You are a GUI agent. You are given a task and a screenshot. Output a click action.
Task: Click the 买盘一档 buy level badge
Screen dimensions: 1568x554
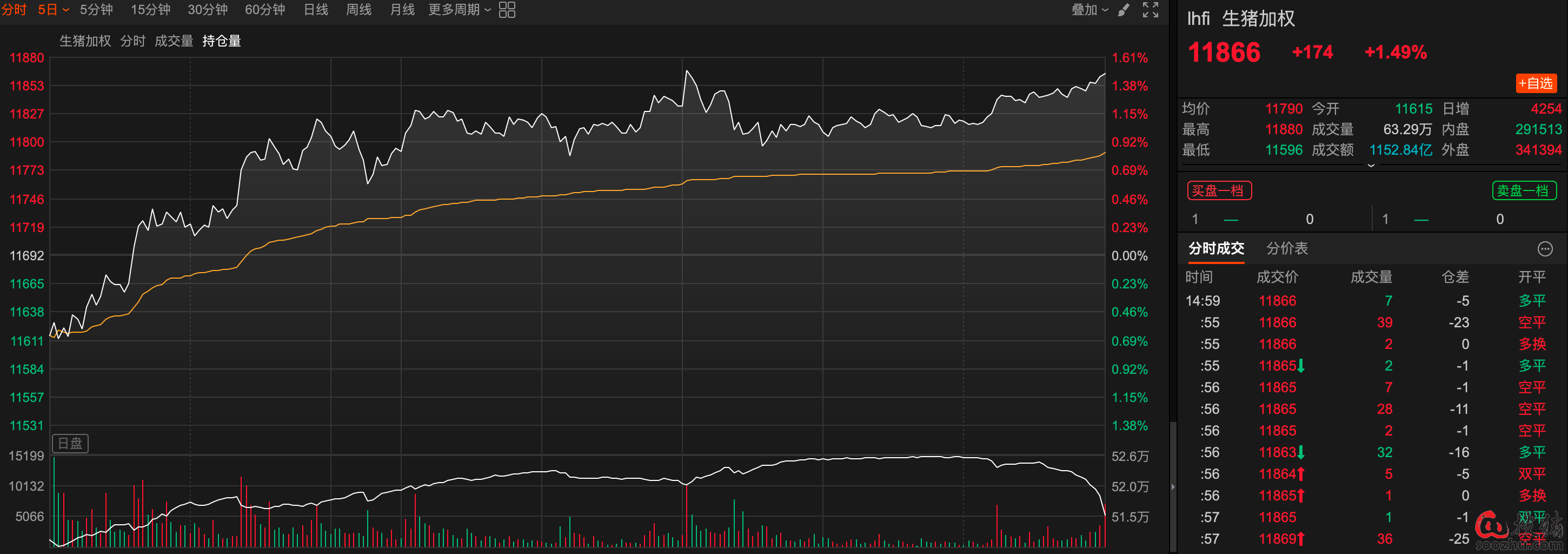pos(1219,190)
